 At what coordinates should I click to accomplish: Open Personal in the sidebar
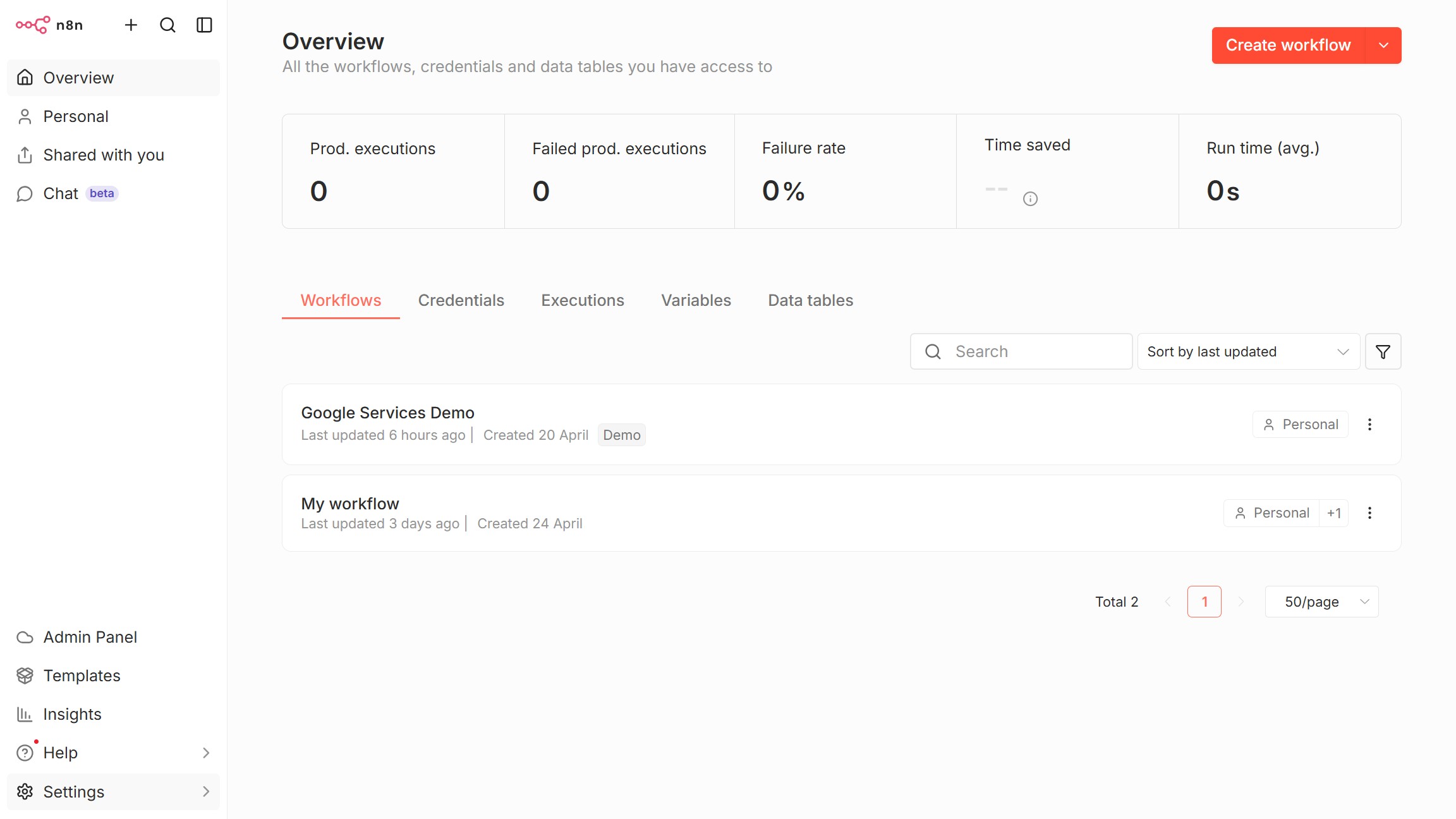pos(113,116)
